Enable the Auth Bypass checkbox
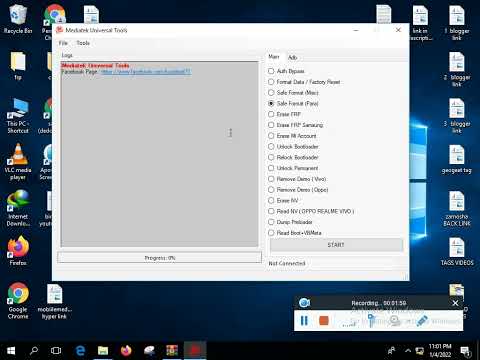Image resolution: width=480 pixels, height=360 pixels. pos(271,71)
